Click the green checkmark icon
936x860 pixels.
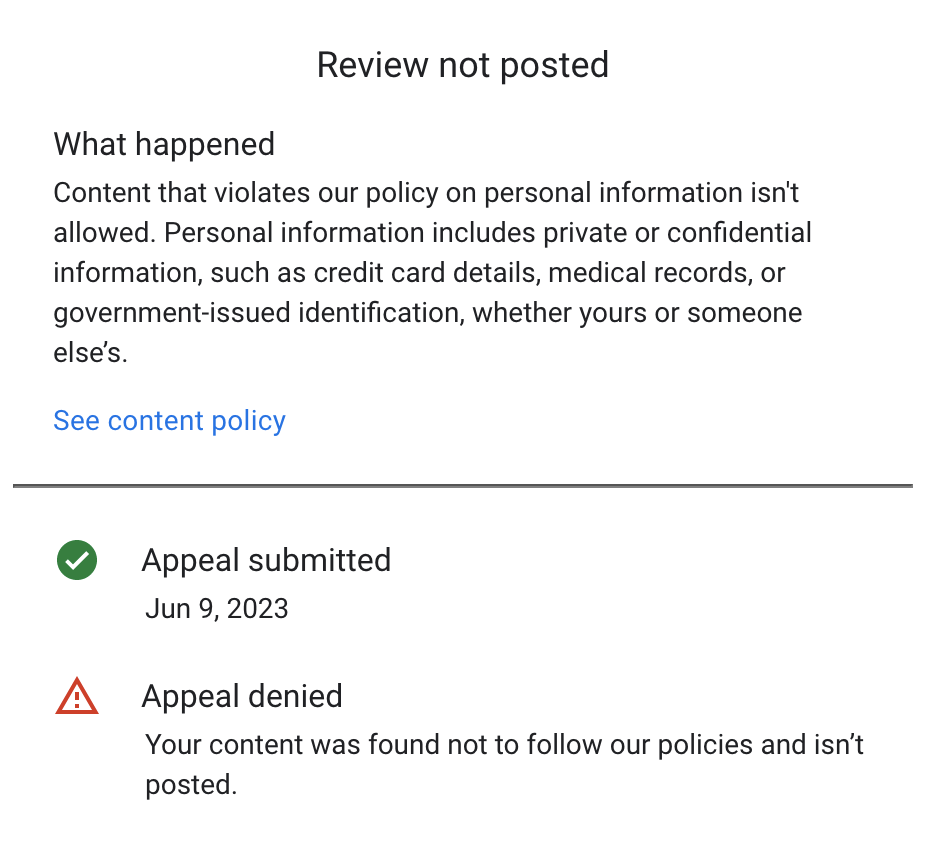click(77, 560)
